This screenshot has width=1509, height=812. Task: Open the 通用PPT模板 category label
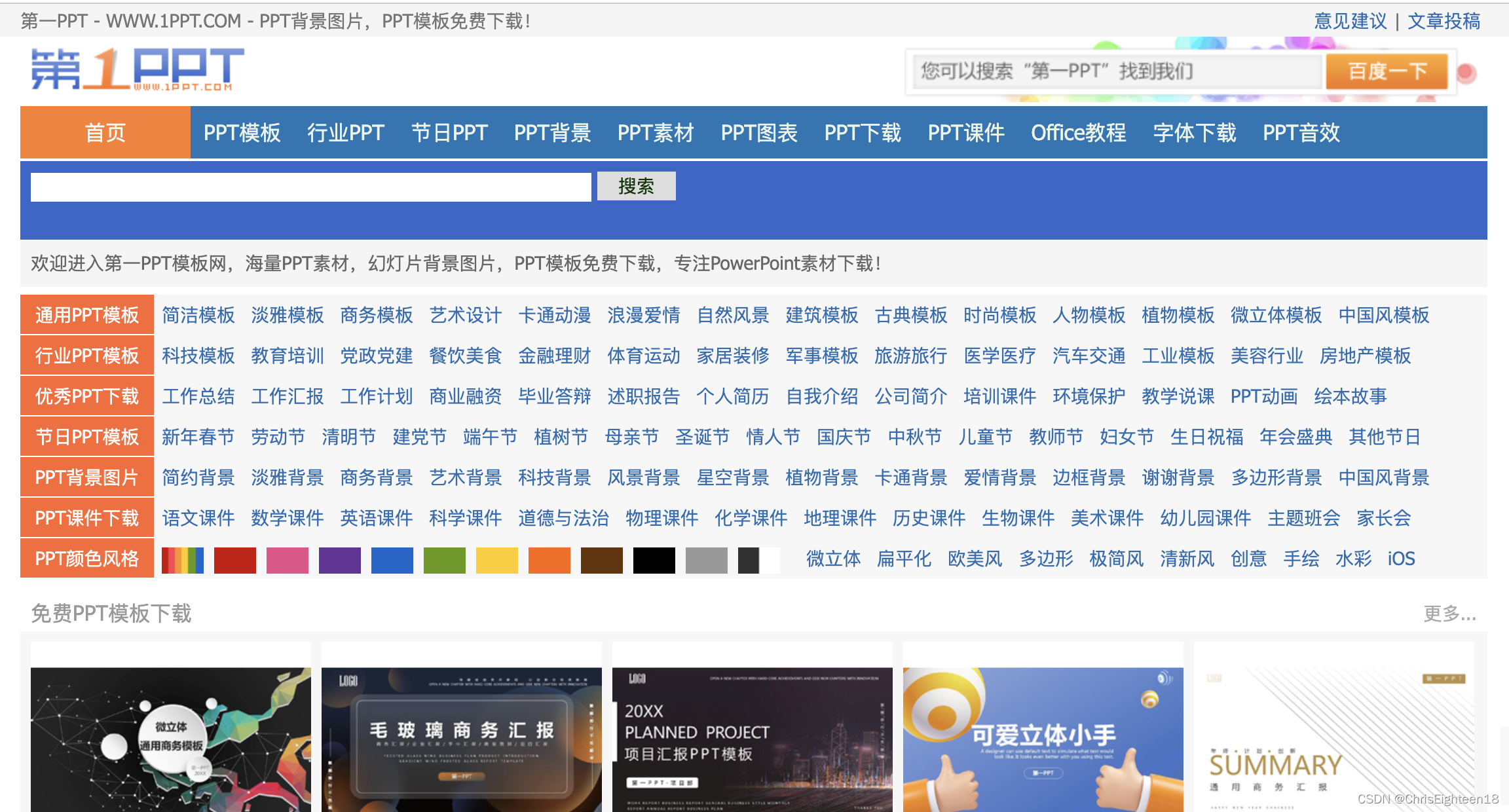[87, 315]
